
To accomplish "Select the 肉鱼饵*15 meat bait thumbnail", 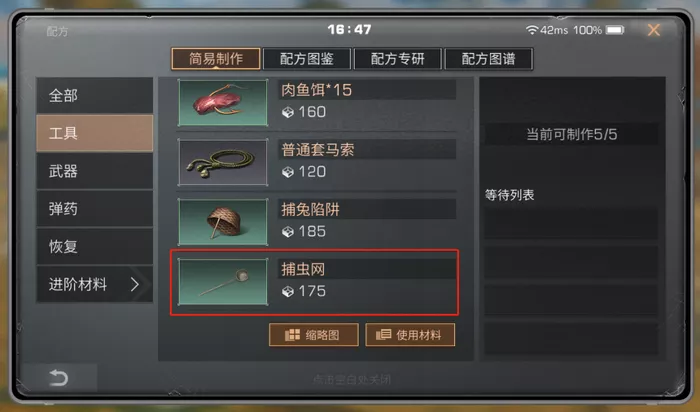I will pyautogui.click(x=223, y=103).
